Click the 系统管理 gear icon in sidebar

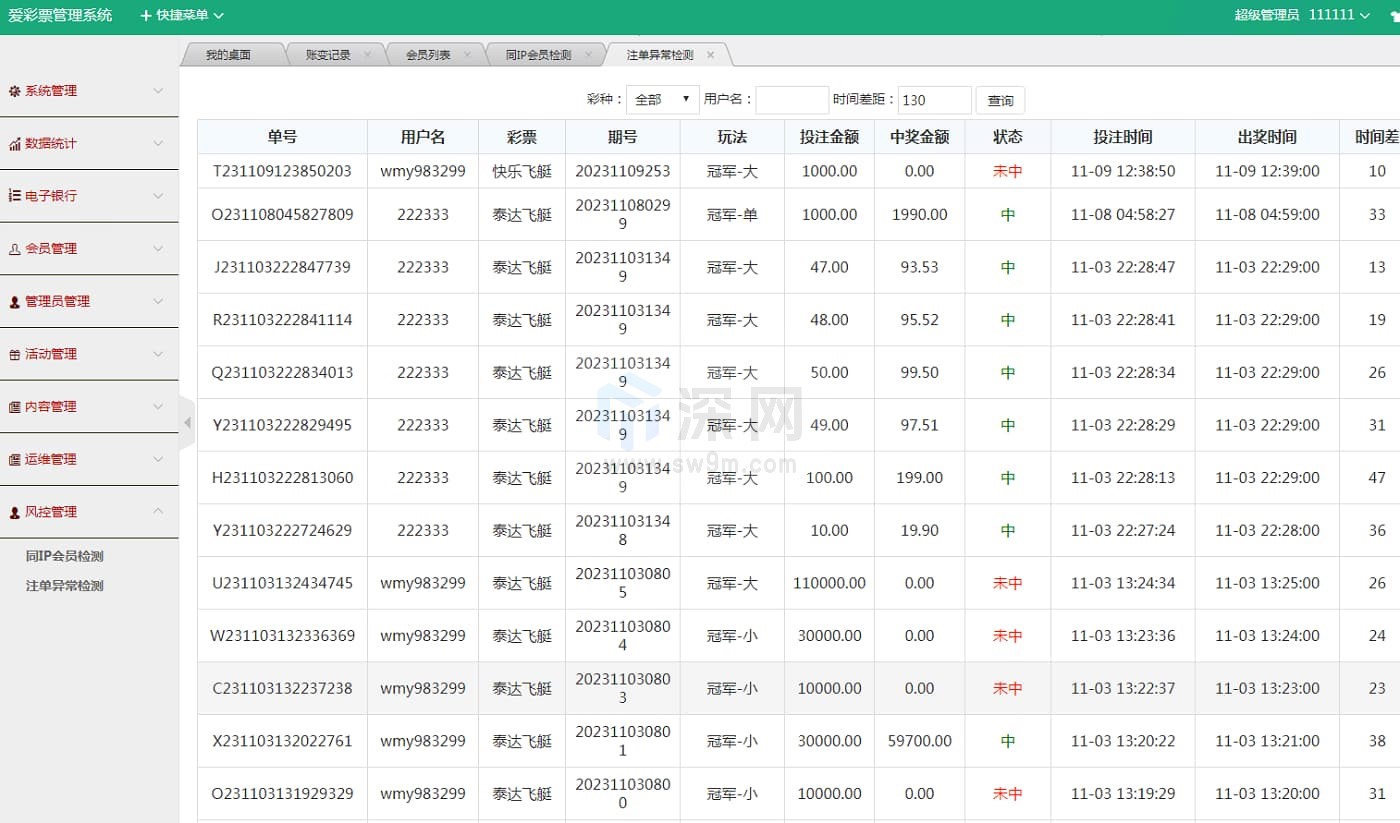click(14, 91)
